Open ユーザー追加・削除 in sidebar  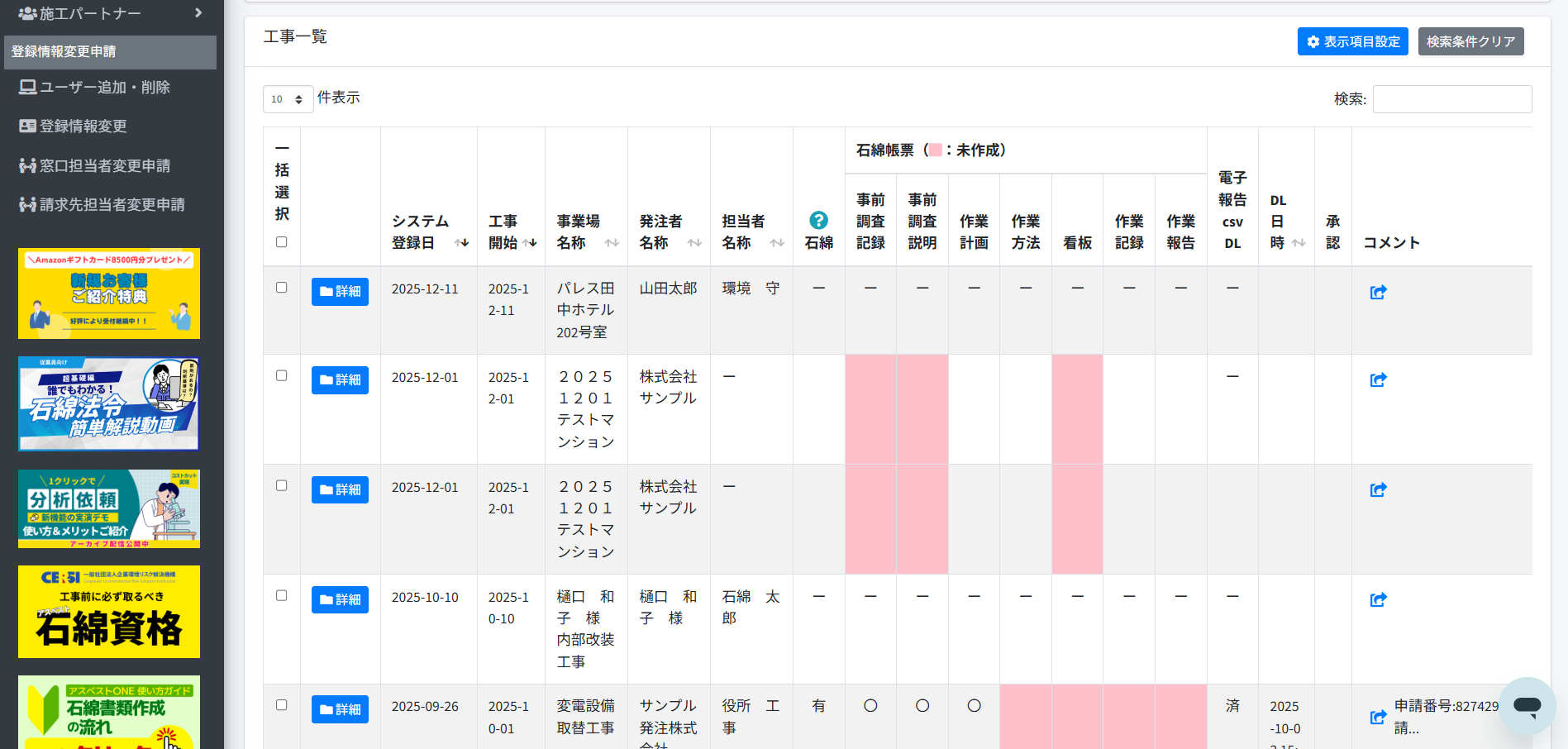[104, 88]
